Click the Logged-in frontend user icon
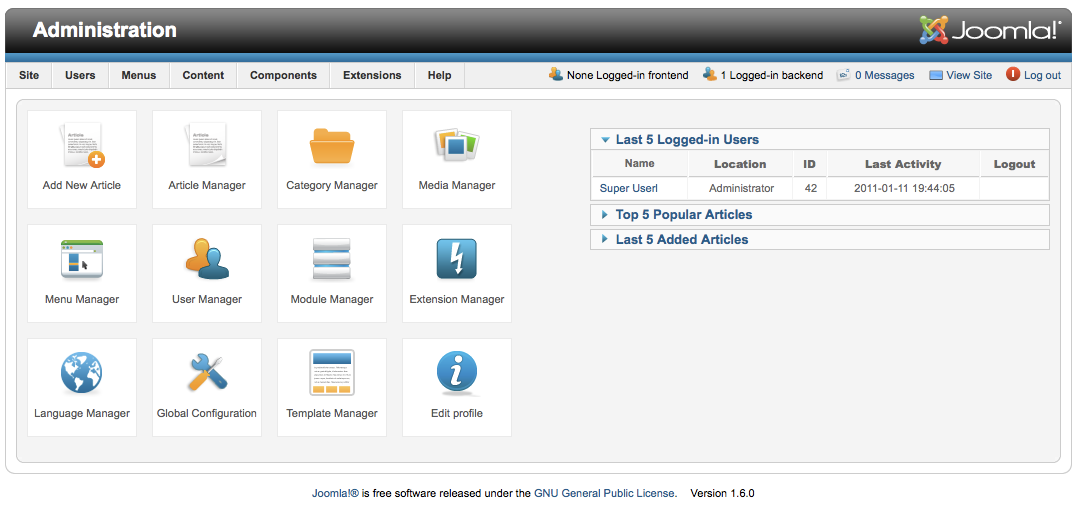The width and height of the screenshot is (1078, 509). (556, 74)
